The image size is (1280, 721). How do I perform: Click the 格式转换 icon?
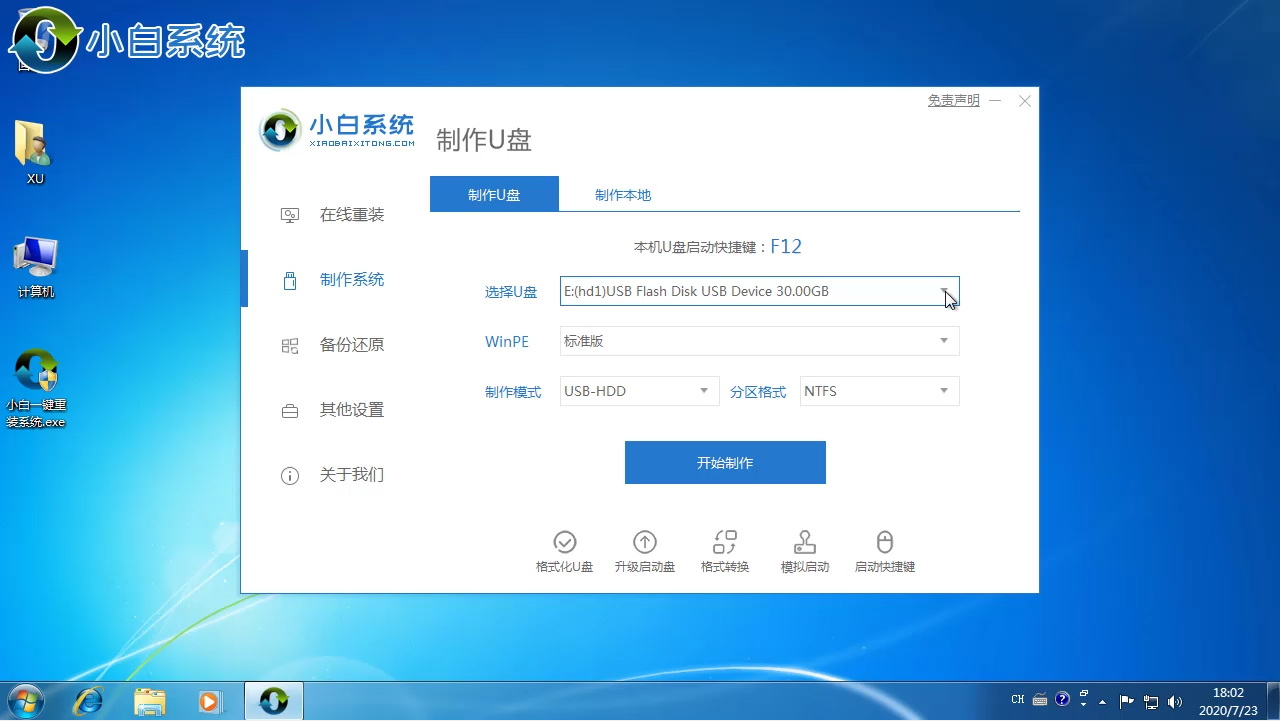pos(725,542)
